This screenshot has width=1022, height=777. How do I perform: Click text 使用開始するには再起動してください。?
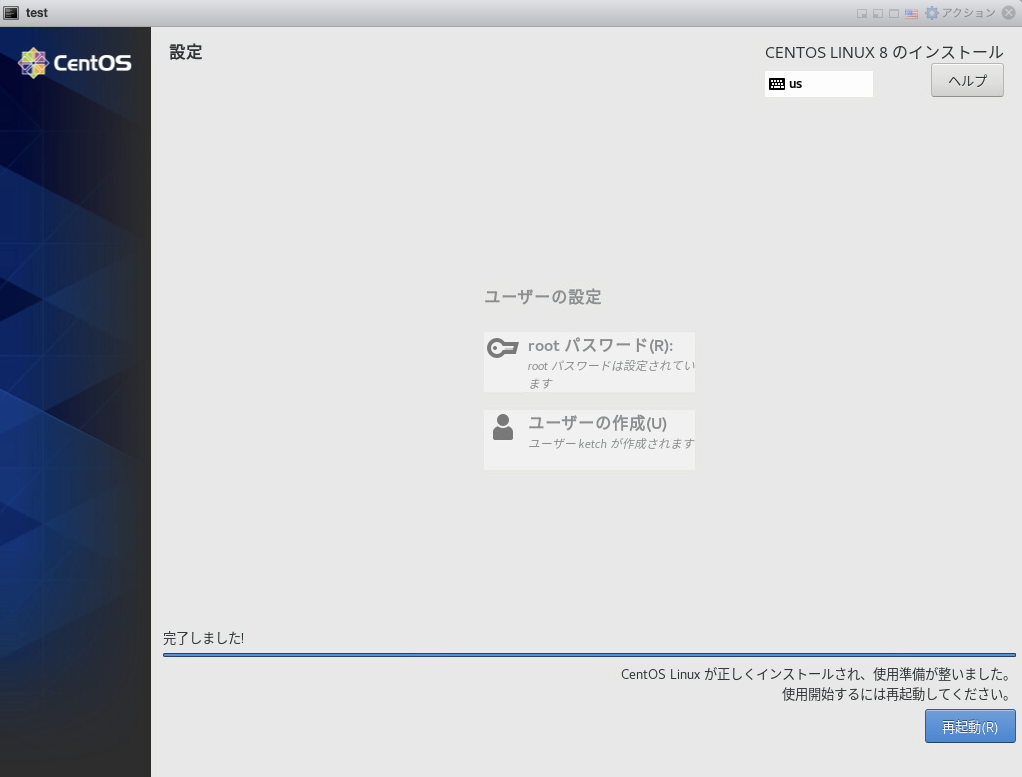897,694
